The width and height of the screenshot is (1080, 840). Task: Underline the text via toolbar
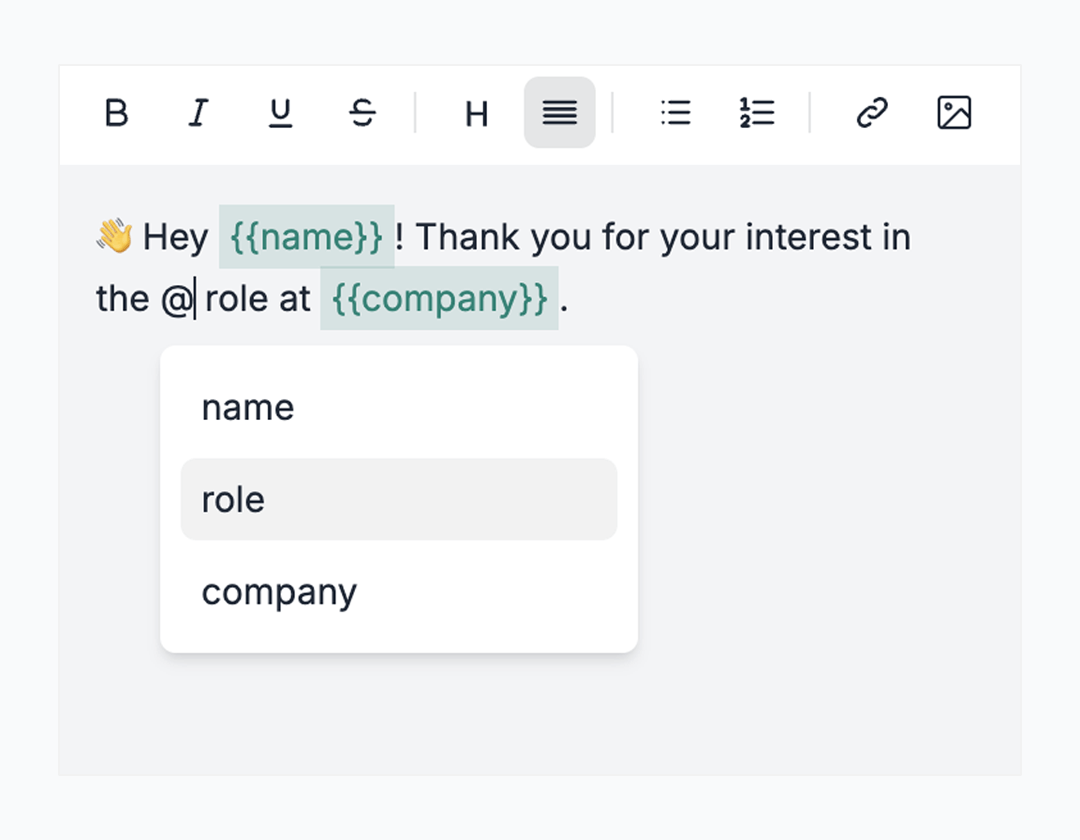click(281, 113)
